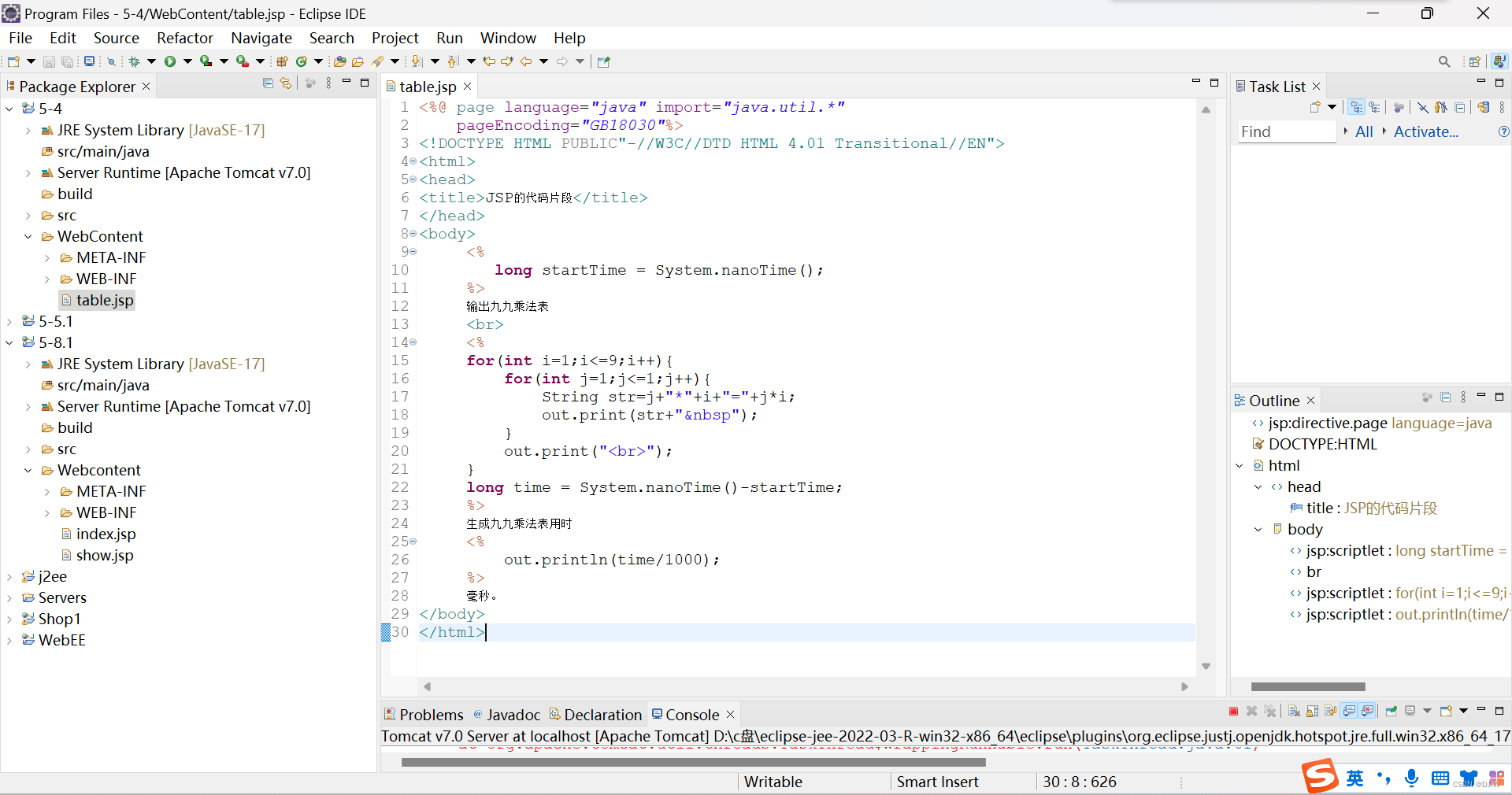Toggle Show Console on standard output change

(1349, 711)
